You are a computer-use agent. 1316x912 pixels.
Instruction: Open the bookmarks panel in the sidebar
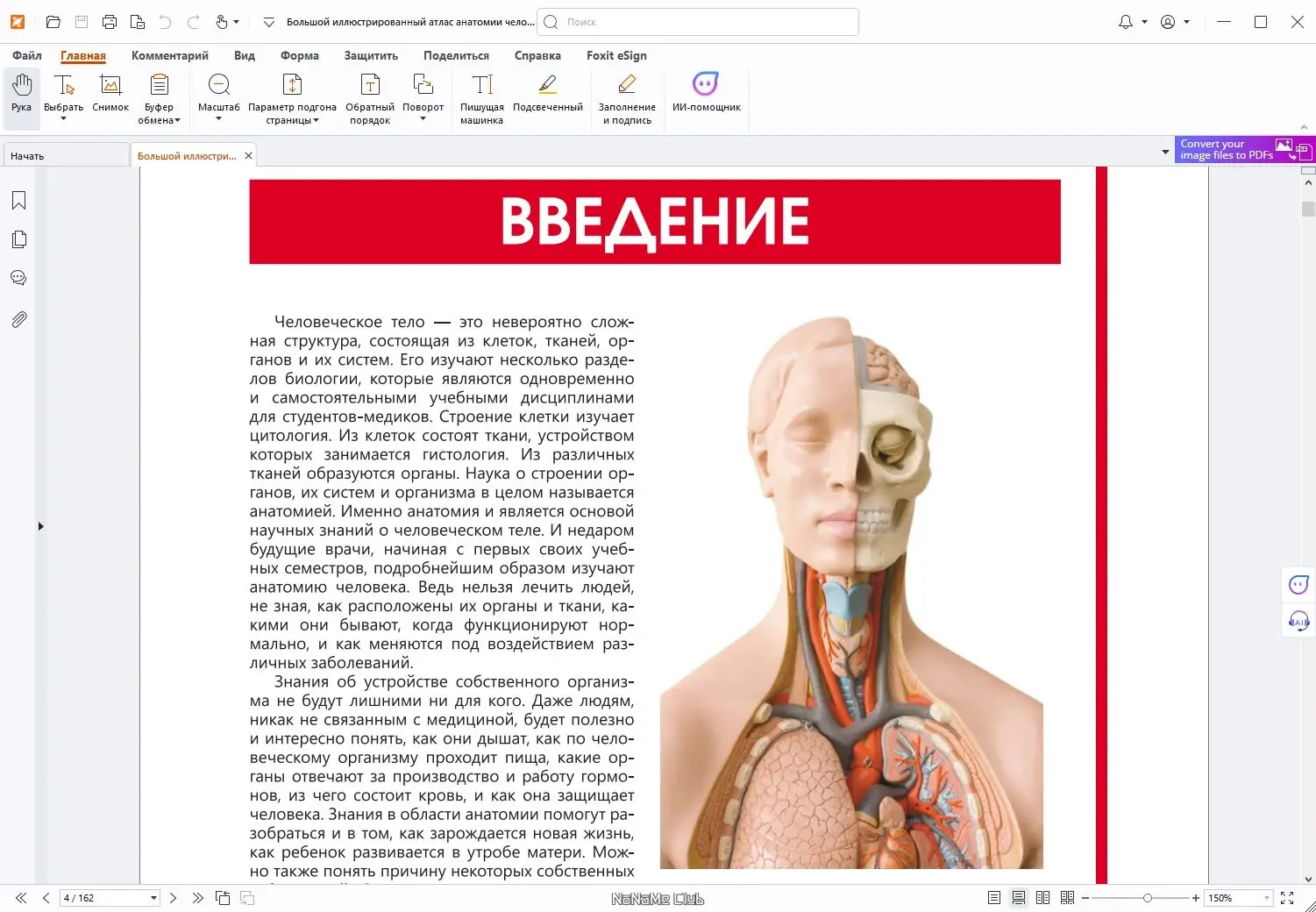click(x=18, y=200)
